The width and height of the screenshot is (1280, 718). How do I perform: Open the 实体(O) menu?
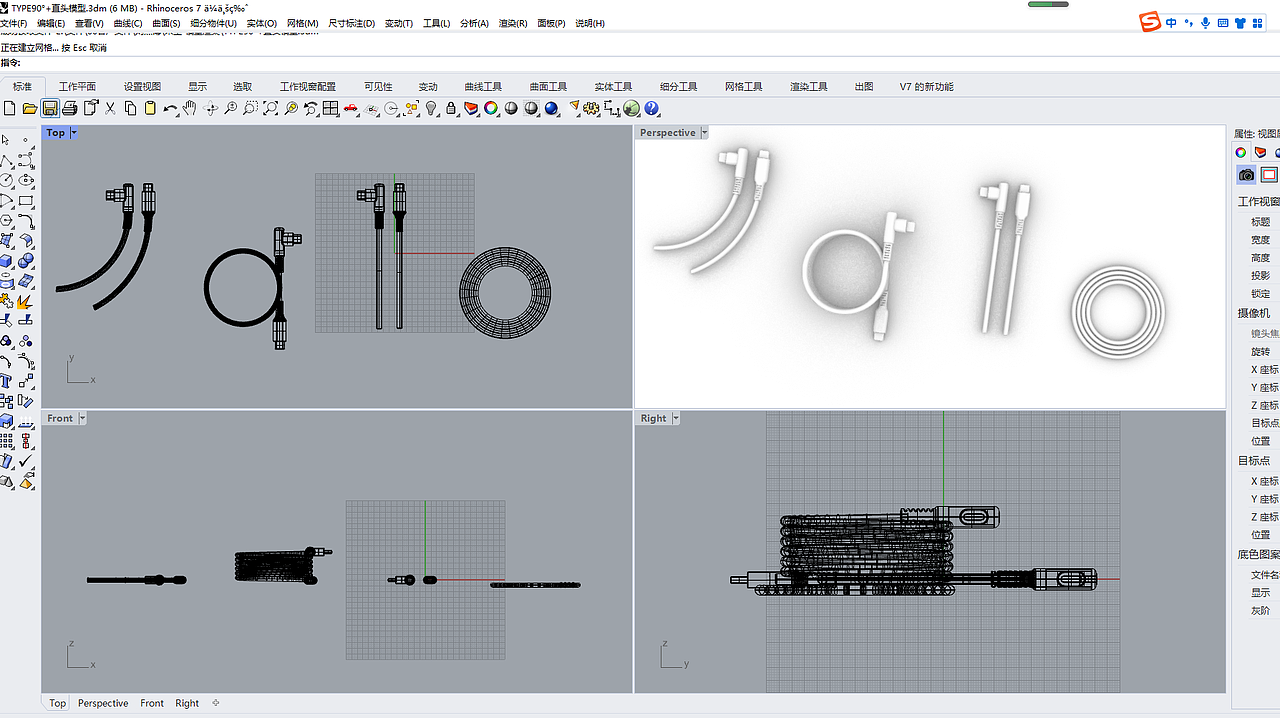pos(261,23)
